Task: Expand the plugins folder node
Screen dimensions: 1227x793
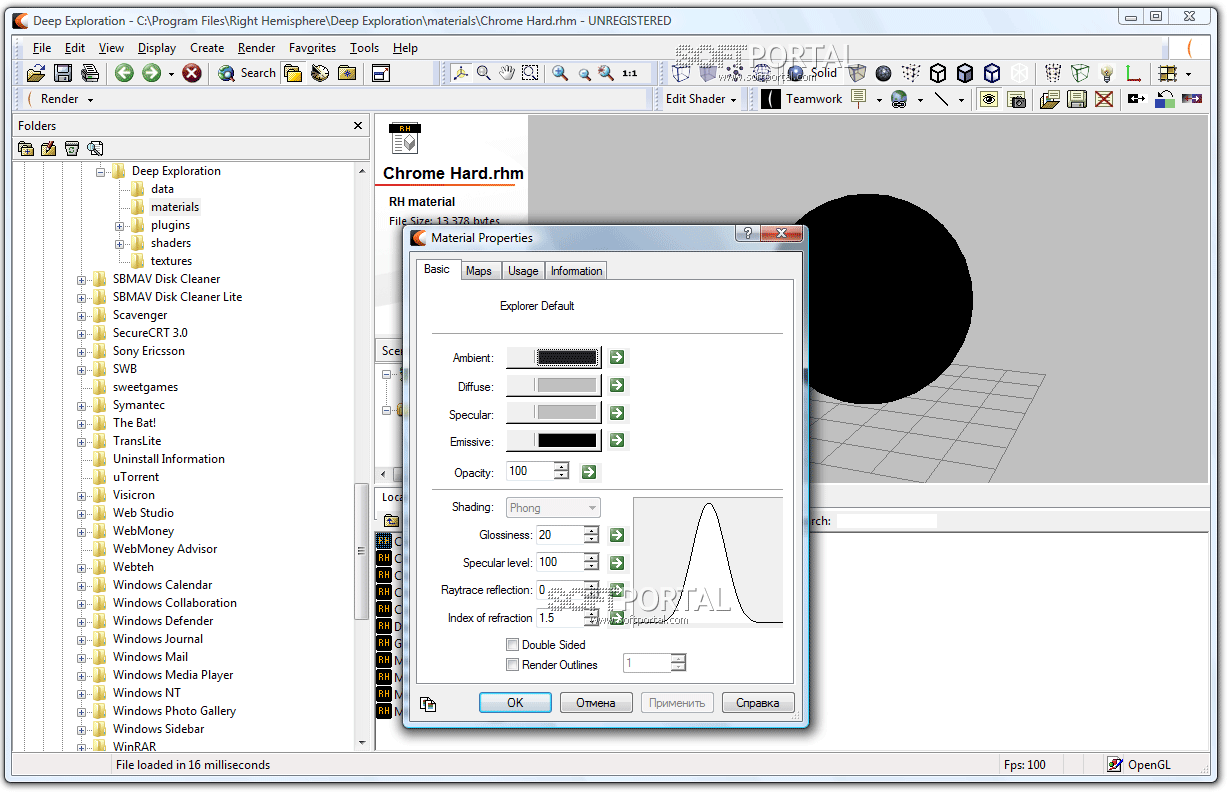Action: [120, 225]
